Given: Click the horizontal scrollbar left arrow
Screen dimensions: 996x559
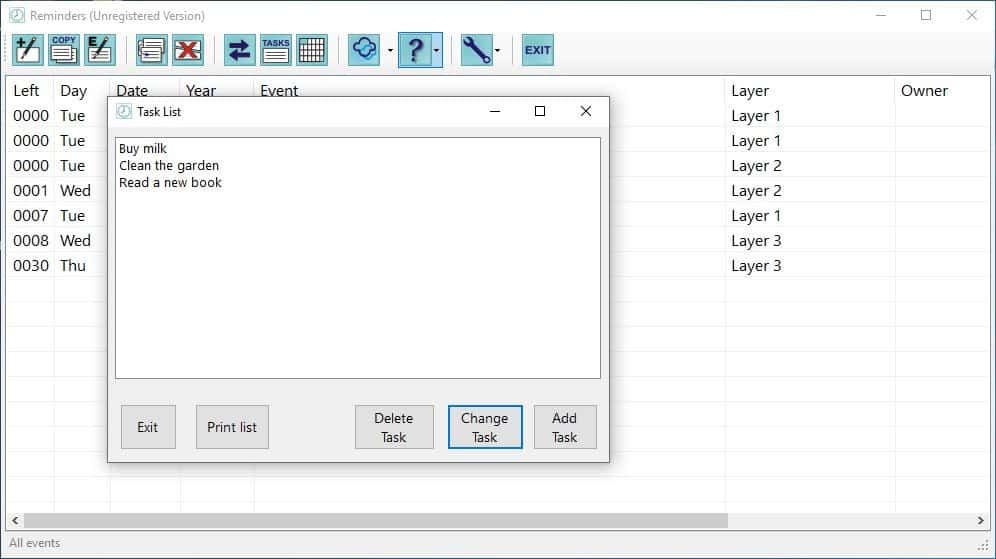Looking at the screenshot, I should tap(15, 520).
